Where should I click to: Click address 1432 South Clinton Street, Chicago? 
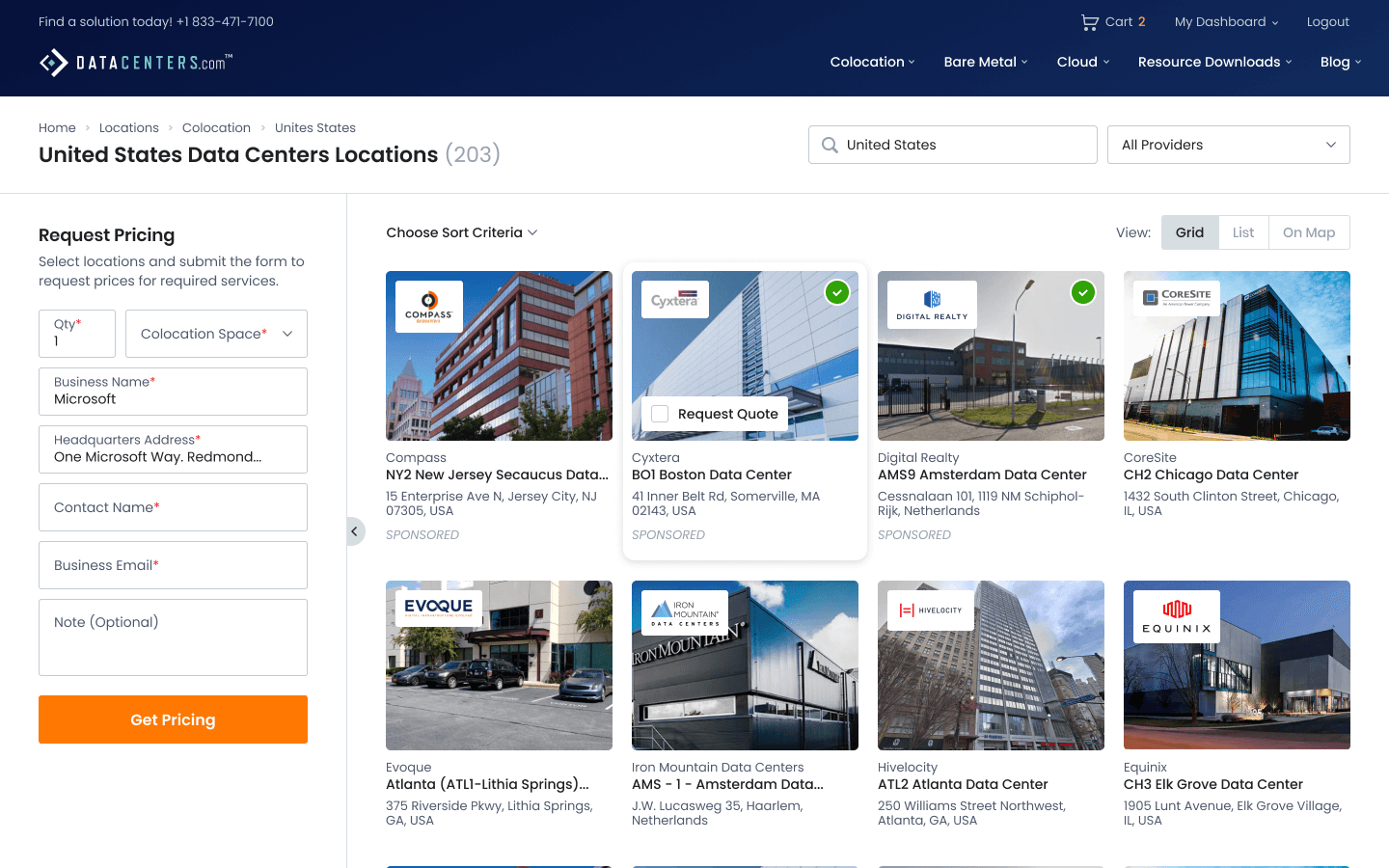tap(1232, 503)
